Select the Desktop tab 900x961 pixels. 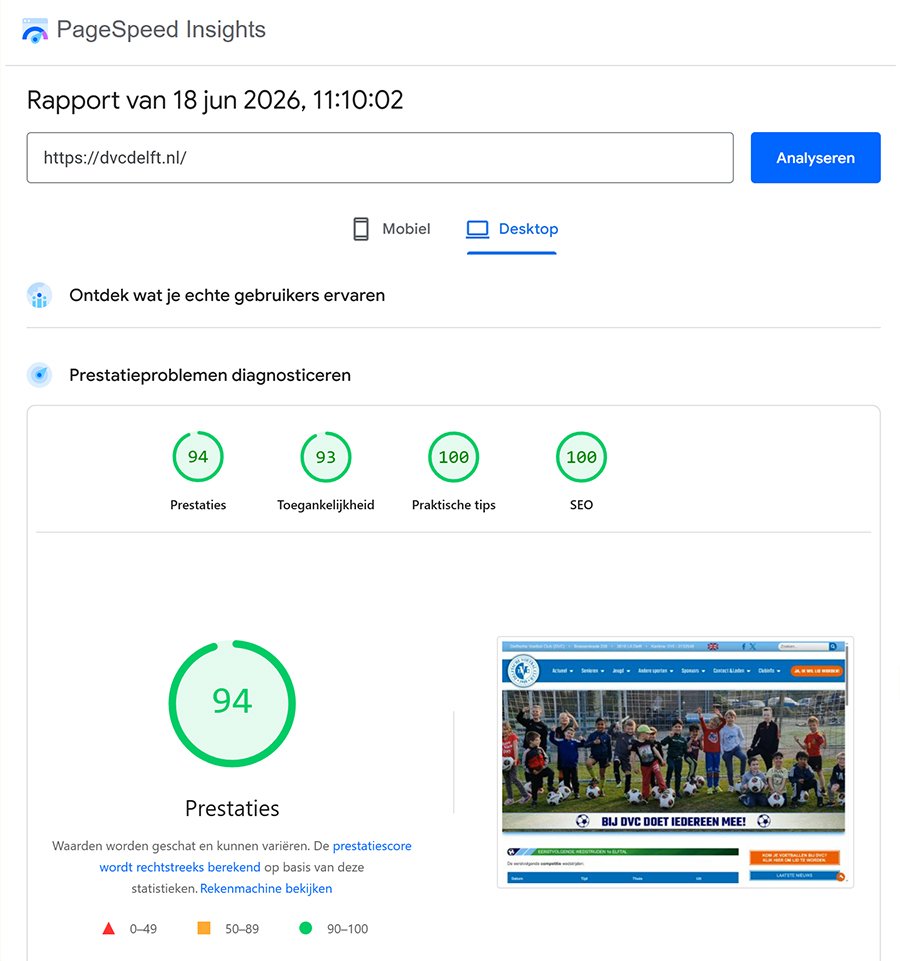tap(512, 229)
